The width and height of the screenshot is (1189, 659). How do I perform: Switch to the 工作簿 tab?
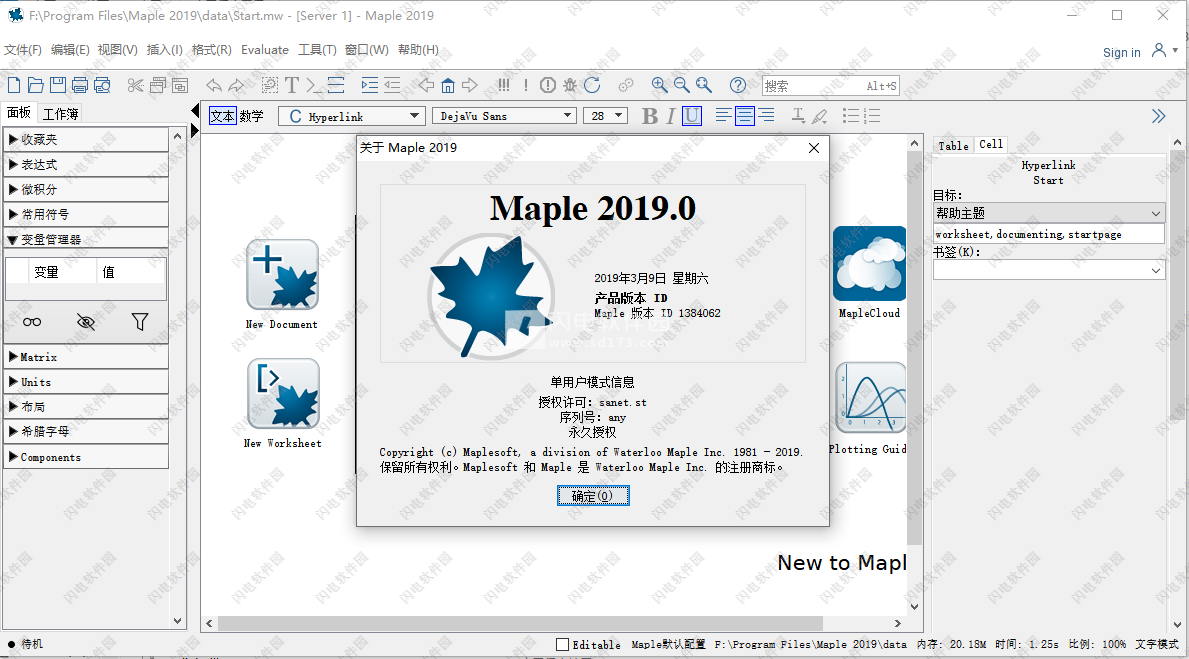[61, 114]
